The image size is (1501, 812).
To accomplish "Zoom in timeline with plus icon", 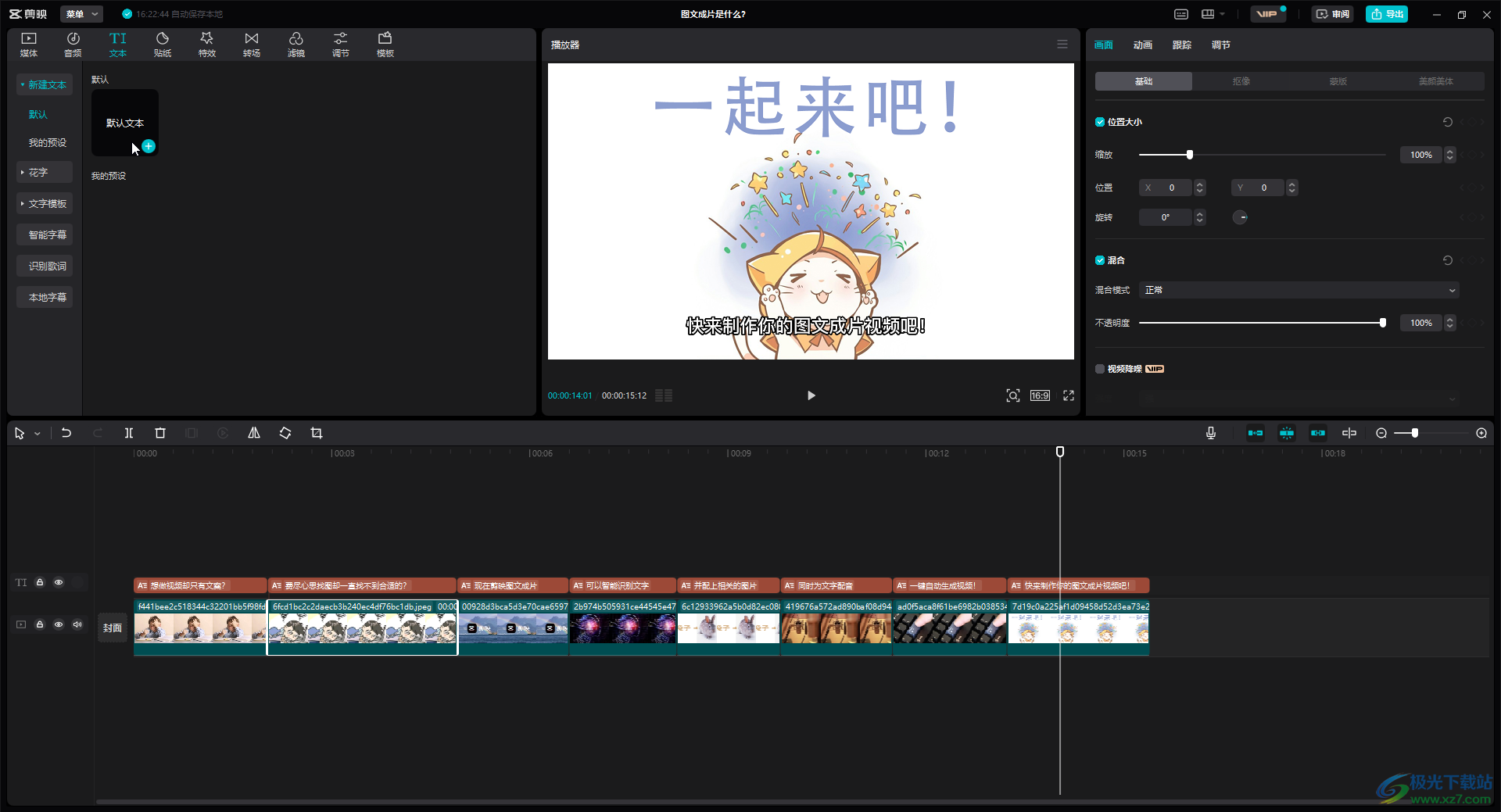I will click(x=1481, y=433).
